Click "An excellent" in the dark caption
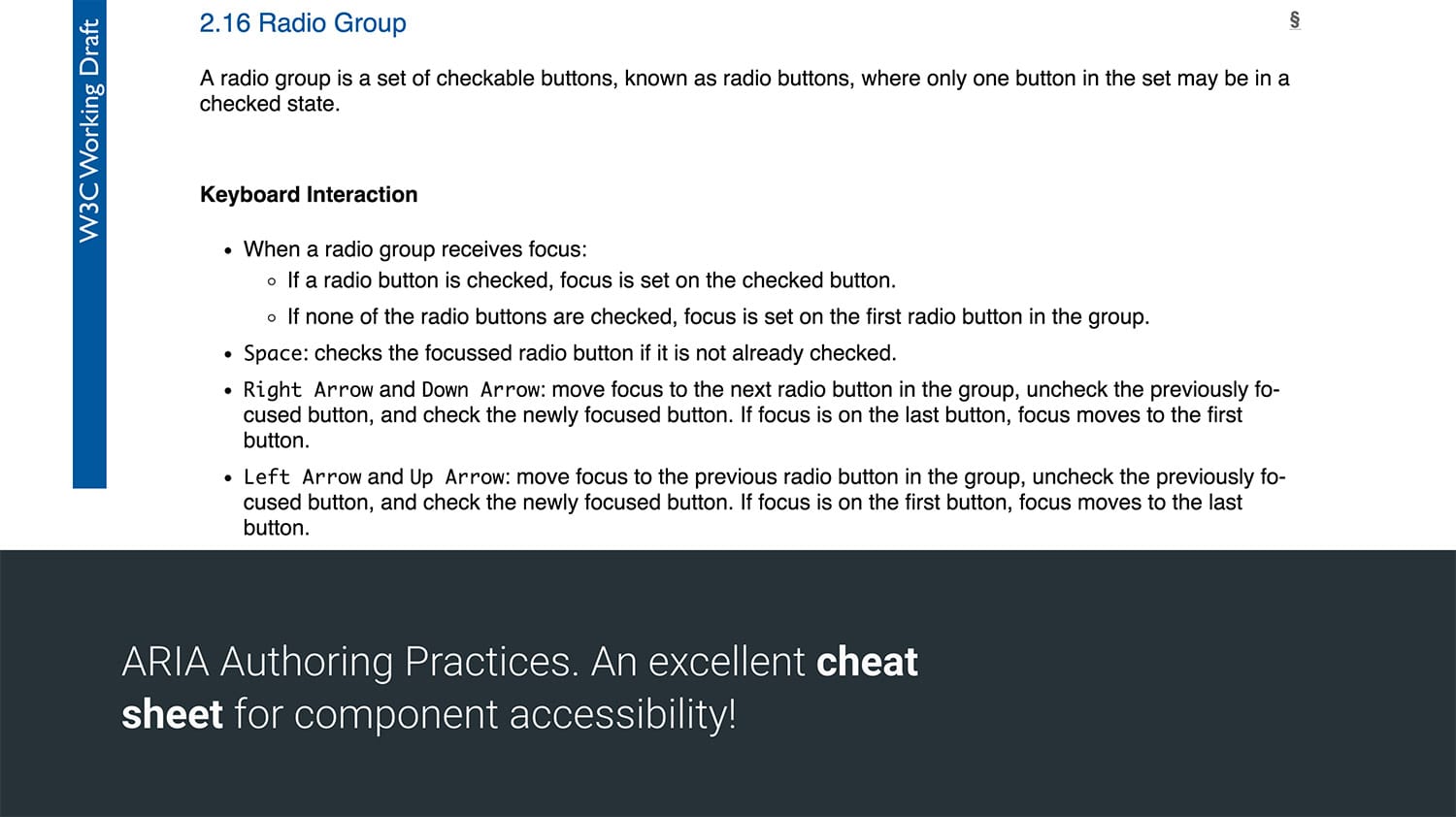 (698, 662)
